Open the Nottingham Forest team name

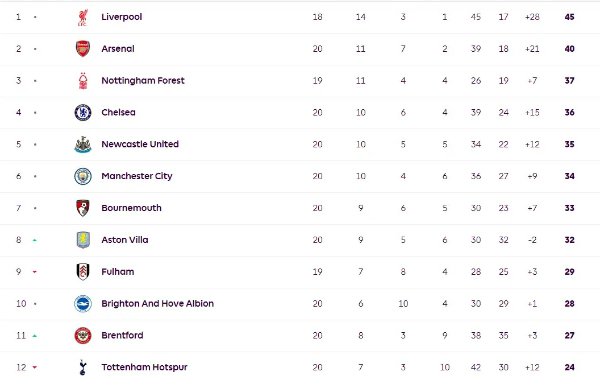click(143, 80)
